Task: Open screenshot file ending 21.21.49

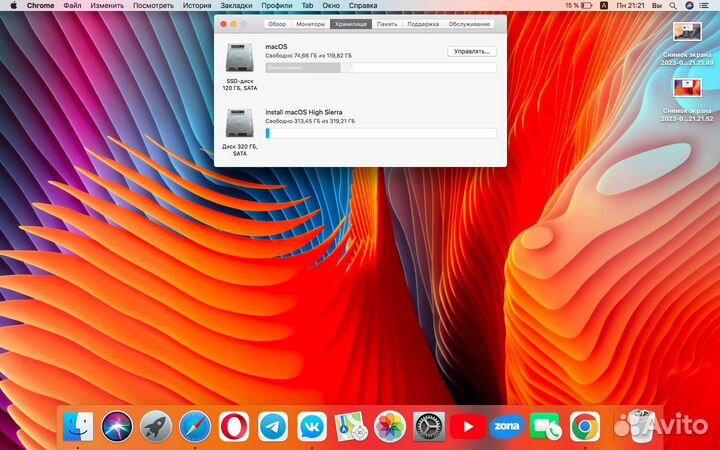Action: click(687, 32)
